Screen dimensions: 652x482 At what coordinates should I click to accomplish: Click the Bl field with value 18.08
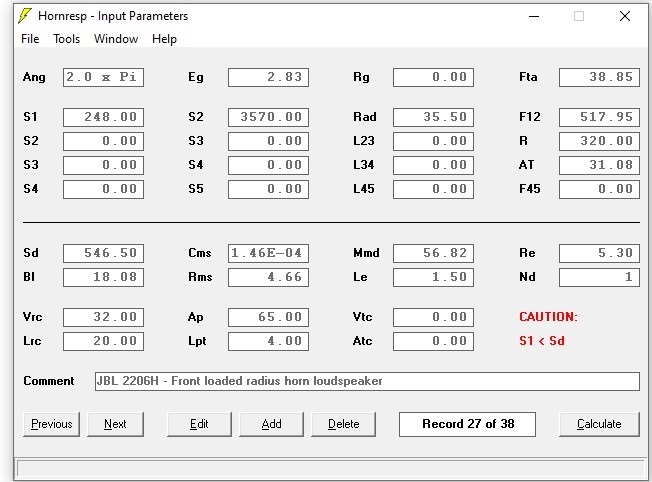point(104,278)
